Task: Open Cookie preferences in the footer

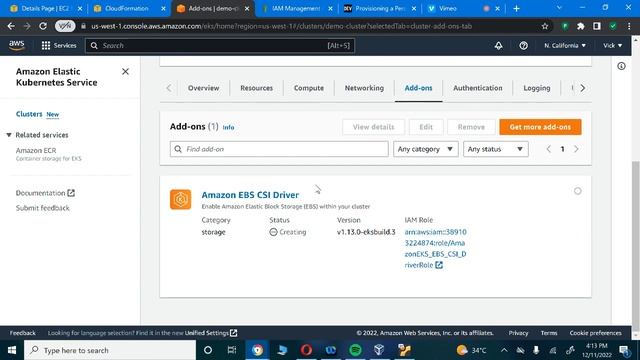Action: coord(596,333)
